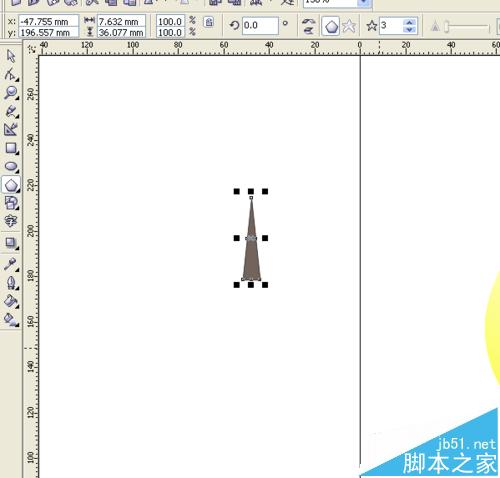Expand the Polygon tool flyout
Screen dimensions: 500x478
tap(18, 190)
